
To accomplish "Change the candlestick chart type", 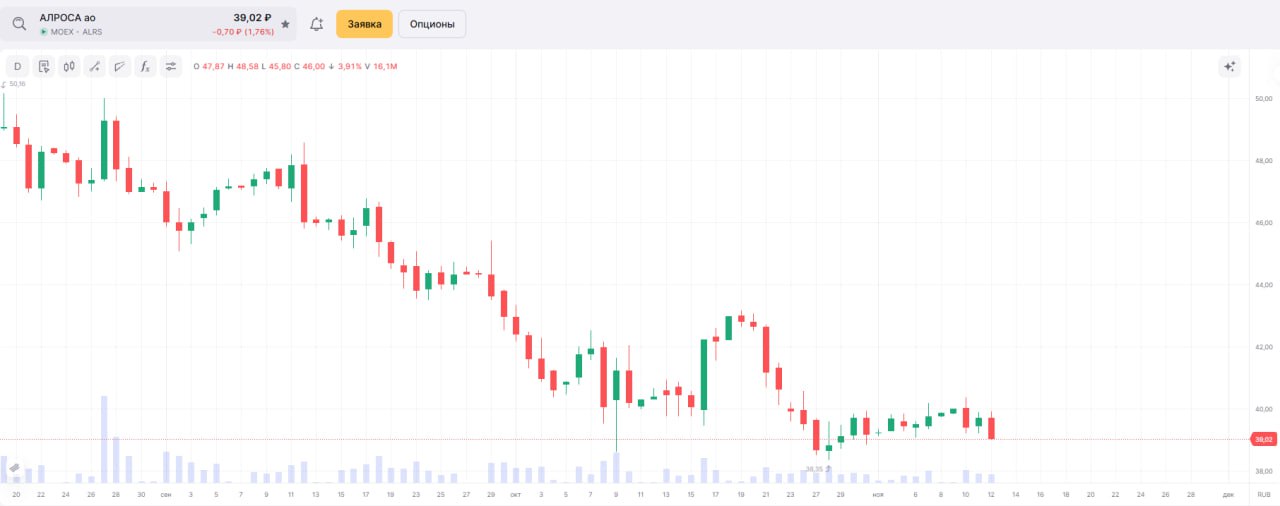I will [x=69, y=67].
